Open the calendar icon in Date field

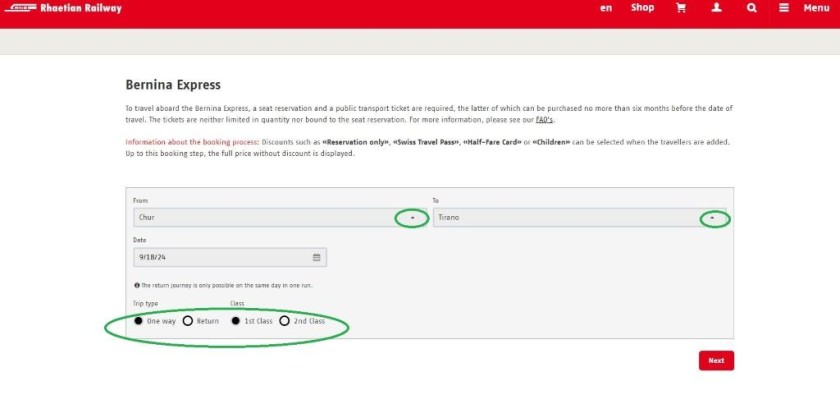point(316,257)
